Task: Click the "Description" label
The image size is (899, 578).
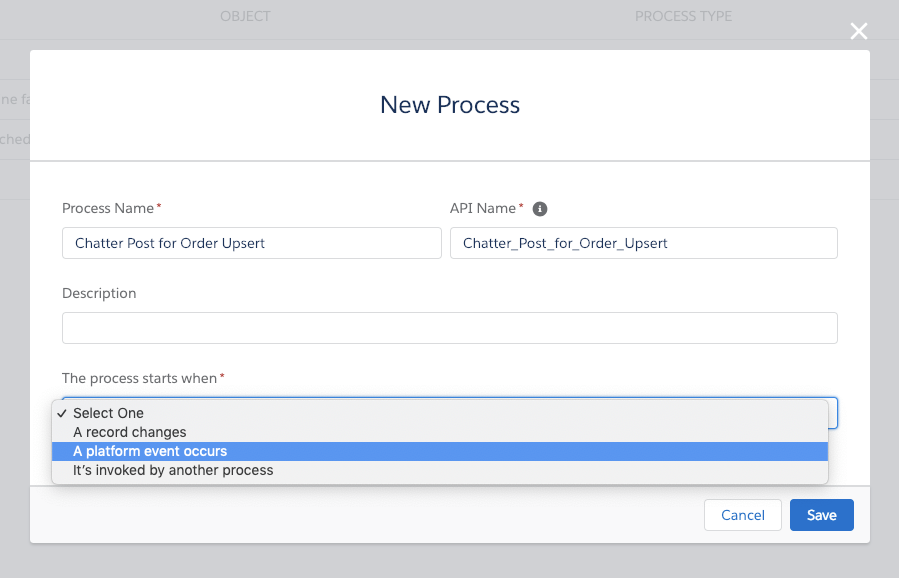Action: tap(99, 293)
